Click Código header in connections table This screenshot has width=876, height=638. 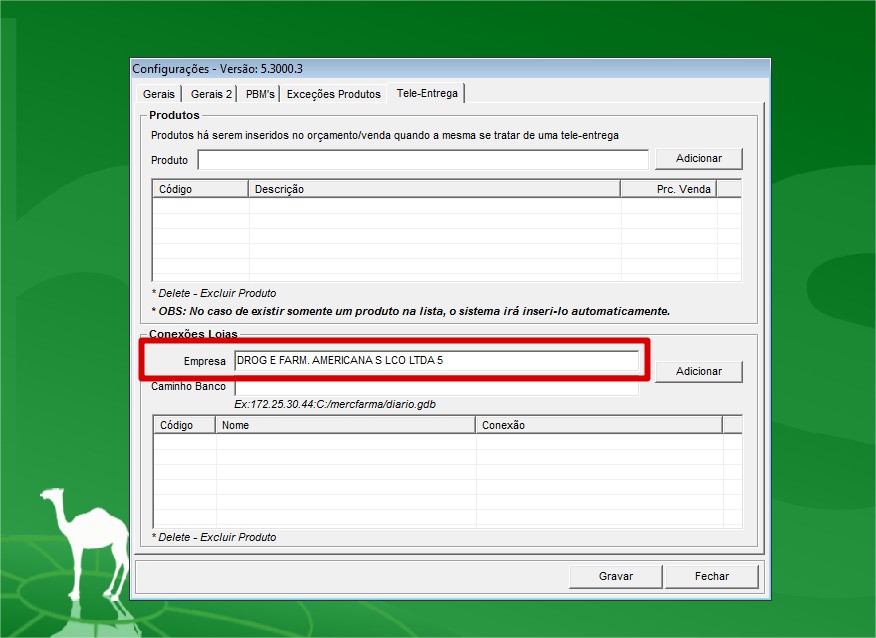[x=185, y=425]
